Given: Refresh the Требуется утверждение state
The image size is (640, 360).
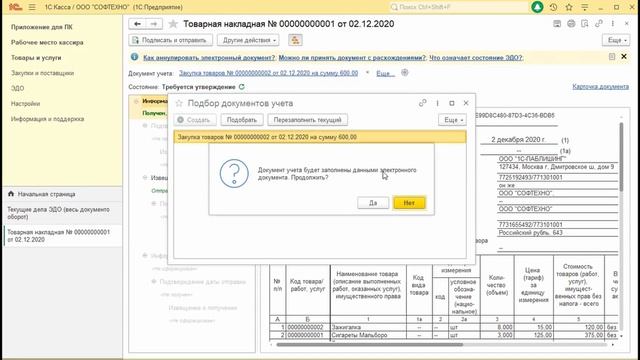Looking at the screenshot, I should tap(242, 87).
